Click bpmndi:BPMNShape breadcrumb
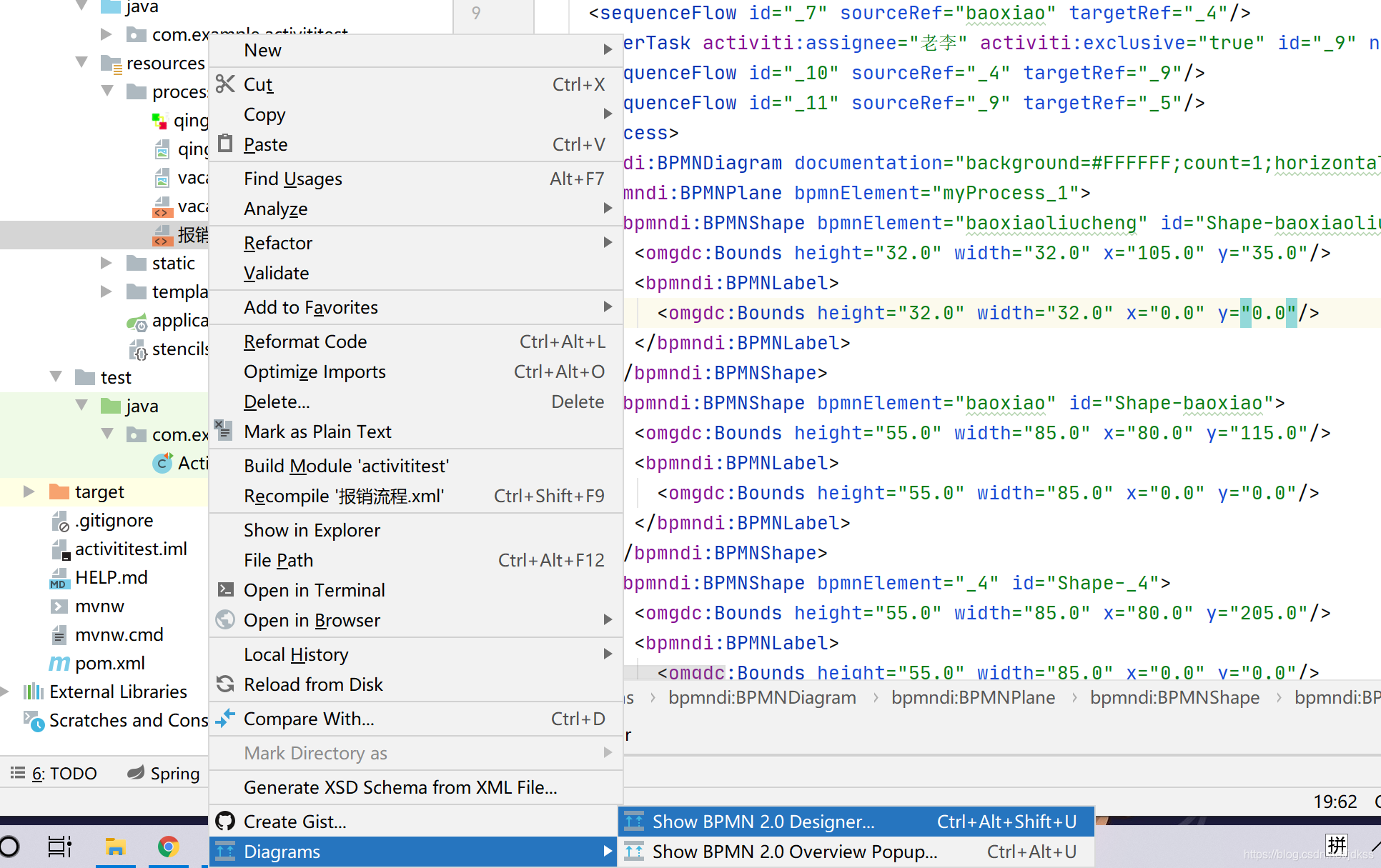Screen dimensions: 1381x868 [x=1174, y=697]
